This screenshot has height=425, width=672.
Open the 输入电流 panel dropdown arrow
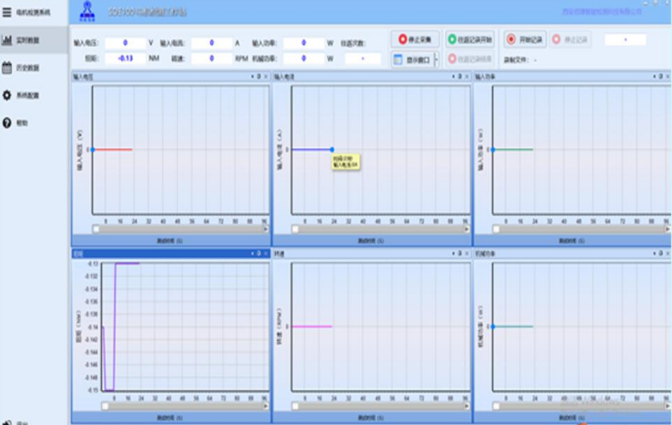click(x=453, y=77)
